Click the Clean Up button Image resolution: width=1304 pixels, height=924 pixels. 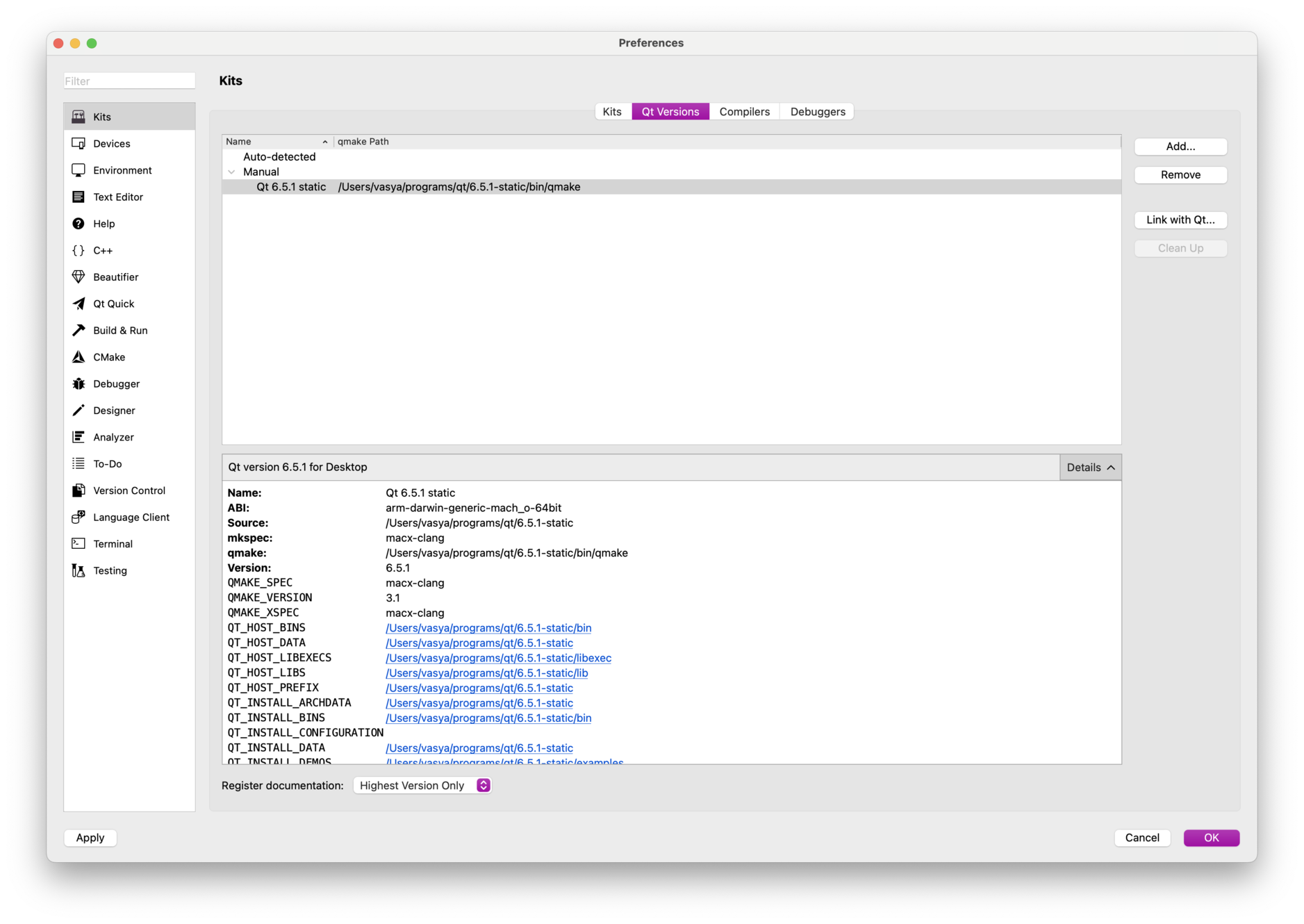[1180, 248]
